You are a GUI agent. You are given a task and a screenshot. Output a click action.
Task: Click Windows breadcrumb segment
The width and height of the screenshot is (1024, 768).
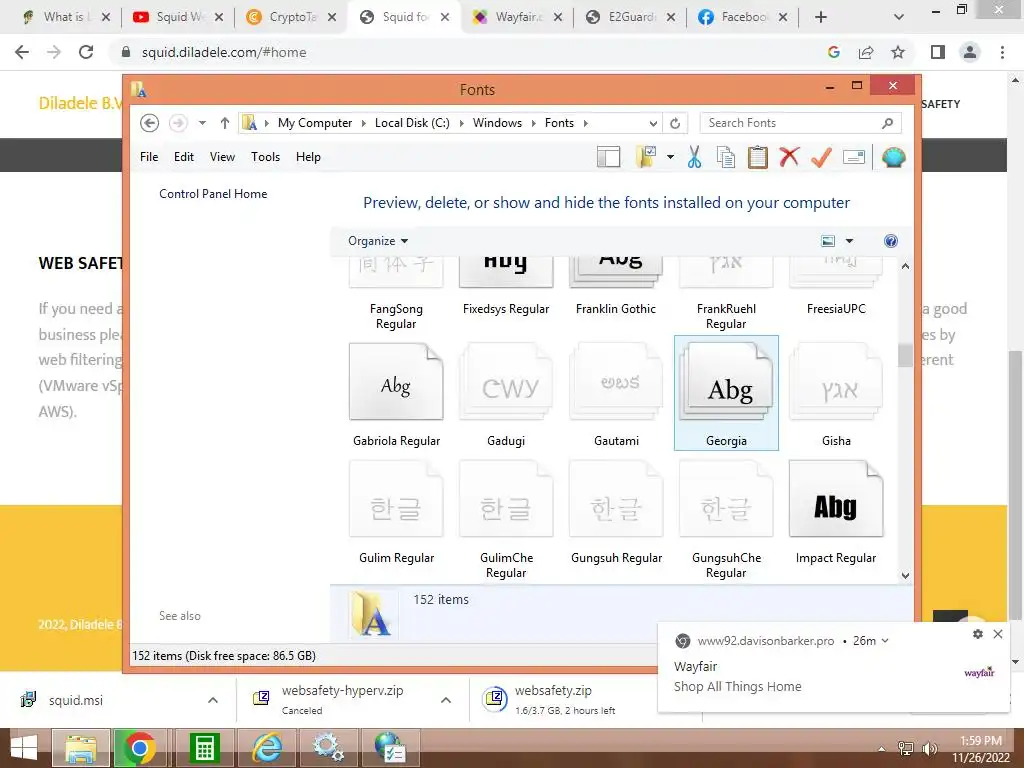pos(497,123)
